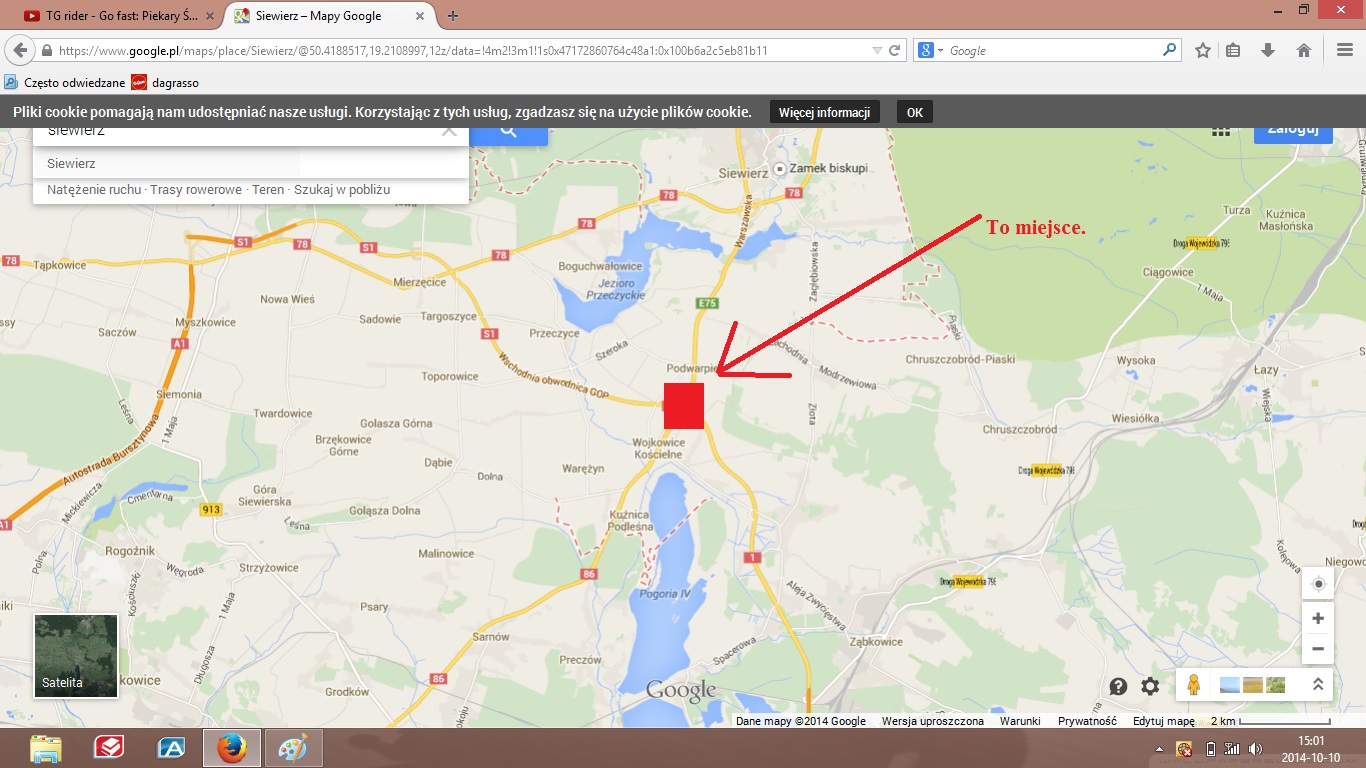1366x768 pixels.
Task: Open the tray icon with red X
Action: coord(1184,748)
